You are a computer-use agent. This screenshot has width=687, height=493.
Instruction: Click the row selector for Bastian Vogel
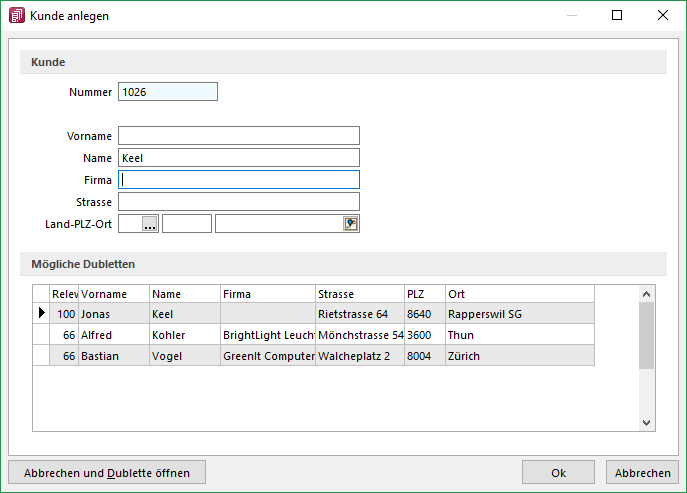pyautogui.click(x=41, y=356)
